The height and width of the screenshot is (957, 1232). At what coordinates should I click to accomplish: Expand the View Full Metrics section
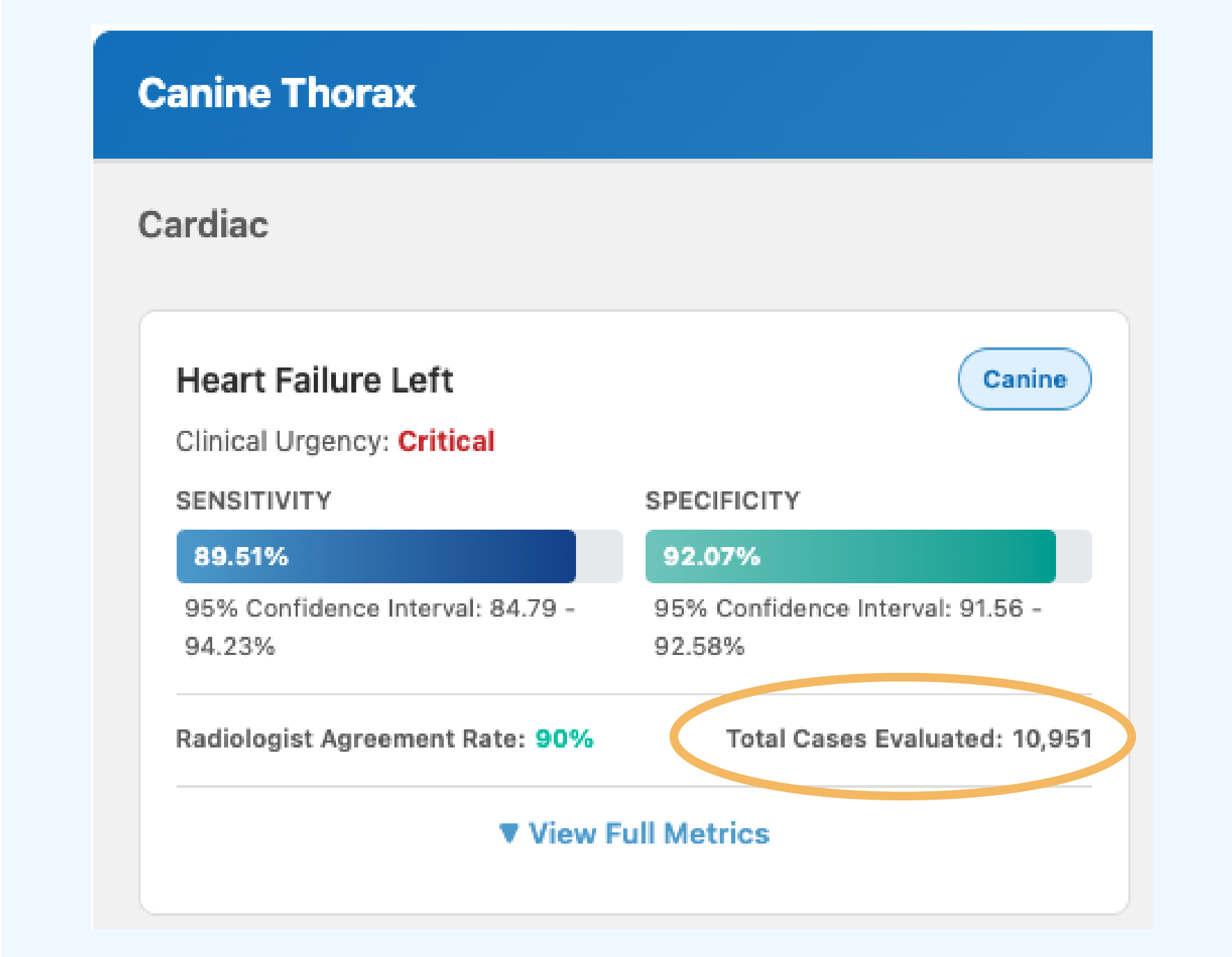648,833
